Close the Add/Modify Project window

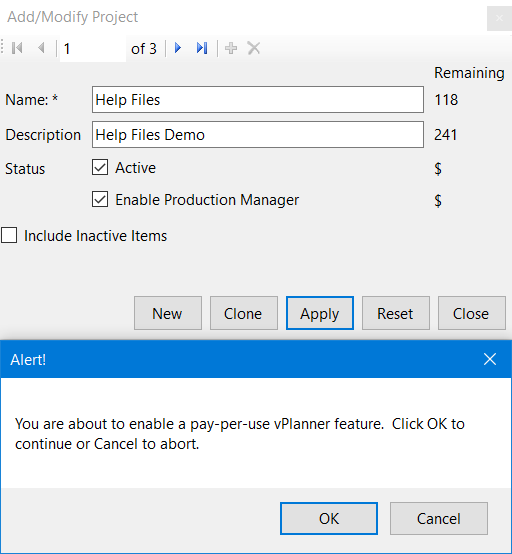pos(499,18)
